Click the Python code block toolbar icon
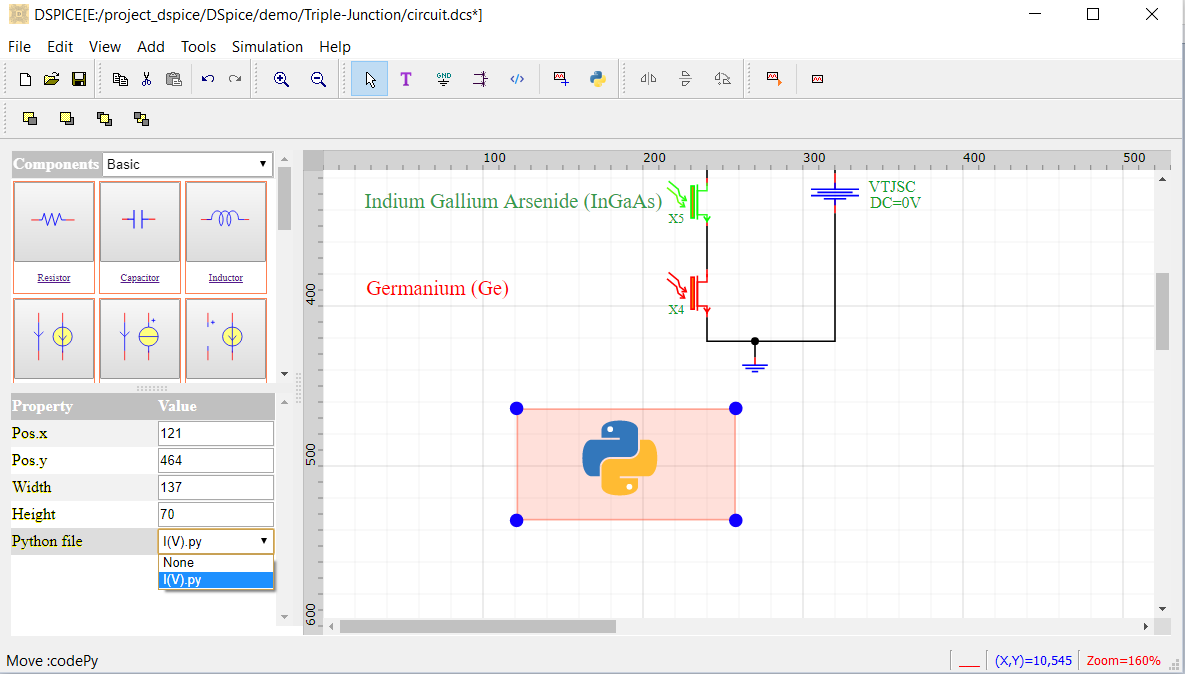This screenshot has width=1185, height=674. pos(598,79)
